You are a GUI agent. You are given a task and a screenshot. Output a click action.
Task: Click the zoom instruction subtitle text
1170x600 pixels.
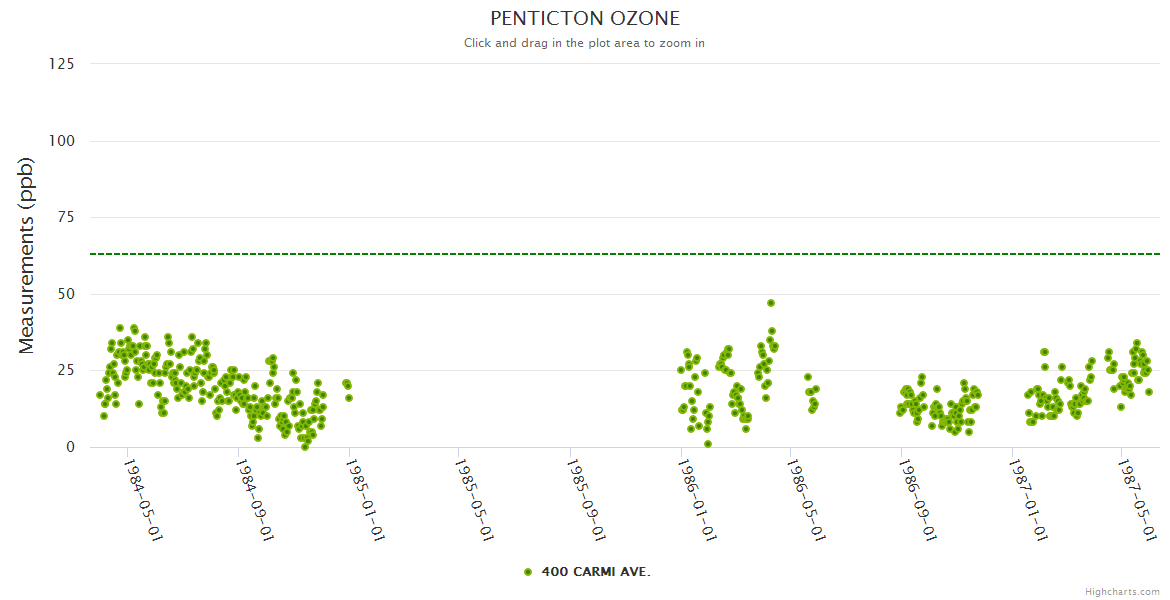tap(584, 43)
